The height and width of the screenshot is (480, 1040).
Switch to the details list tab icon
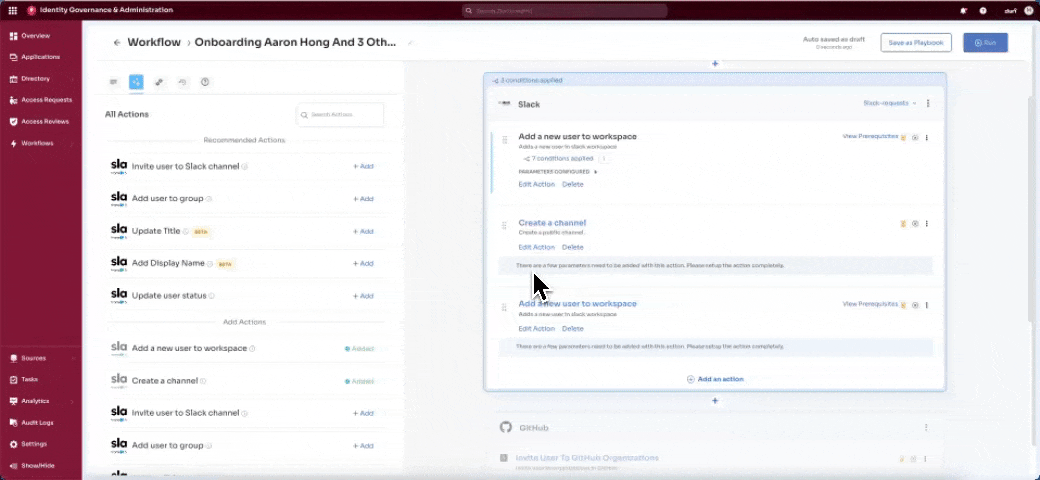coord(113,82)
